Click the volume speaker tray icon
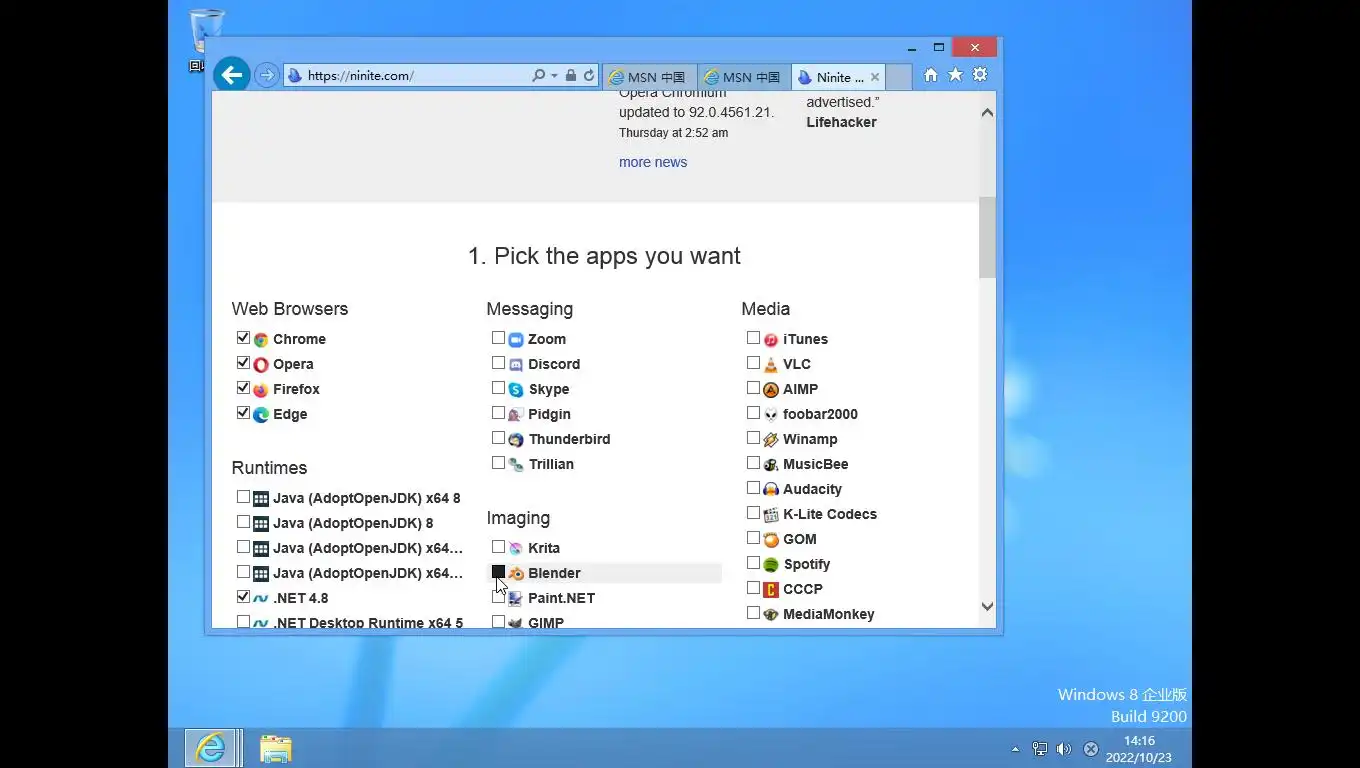1360x768 pixels. point(1064,749)
